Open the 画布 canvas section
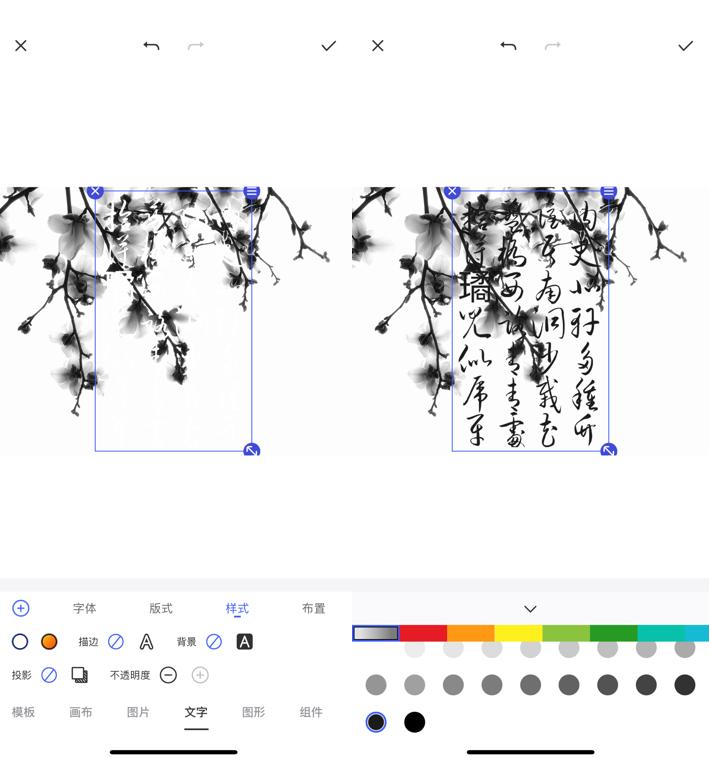The image size is (710, 757). coord(81,712)
